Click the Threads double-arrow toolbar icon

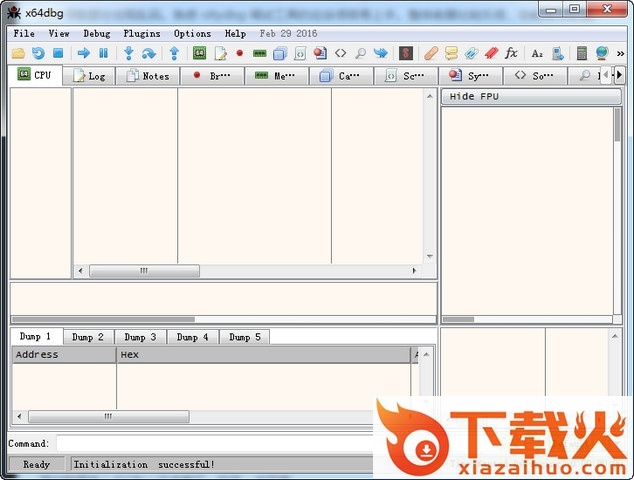(x=380, y=53)
